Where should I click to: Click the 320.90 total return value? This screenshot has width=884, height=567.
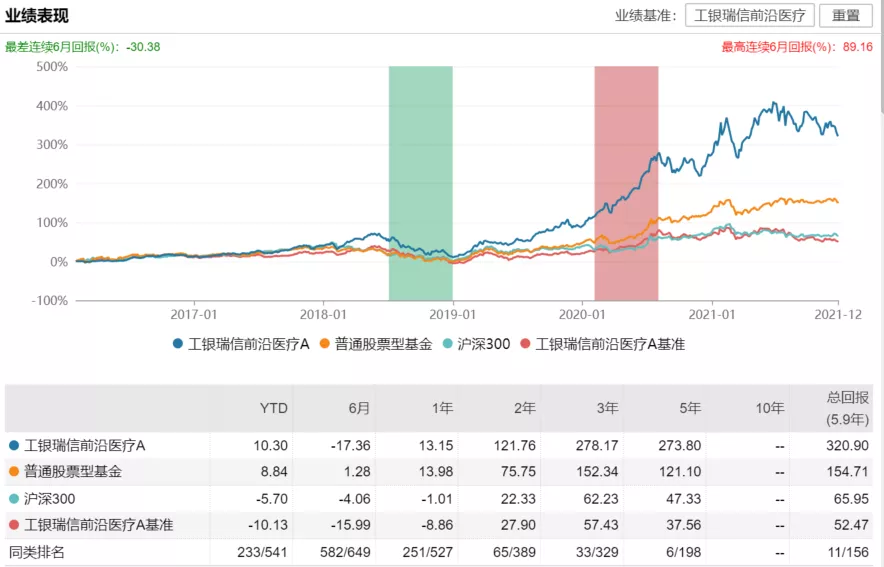tap(847, 445)
